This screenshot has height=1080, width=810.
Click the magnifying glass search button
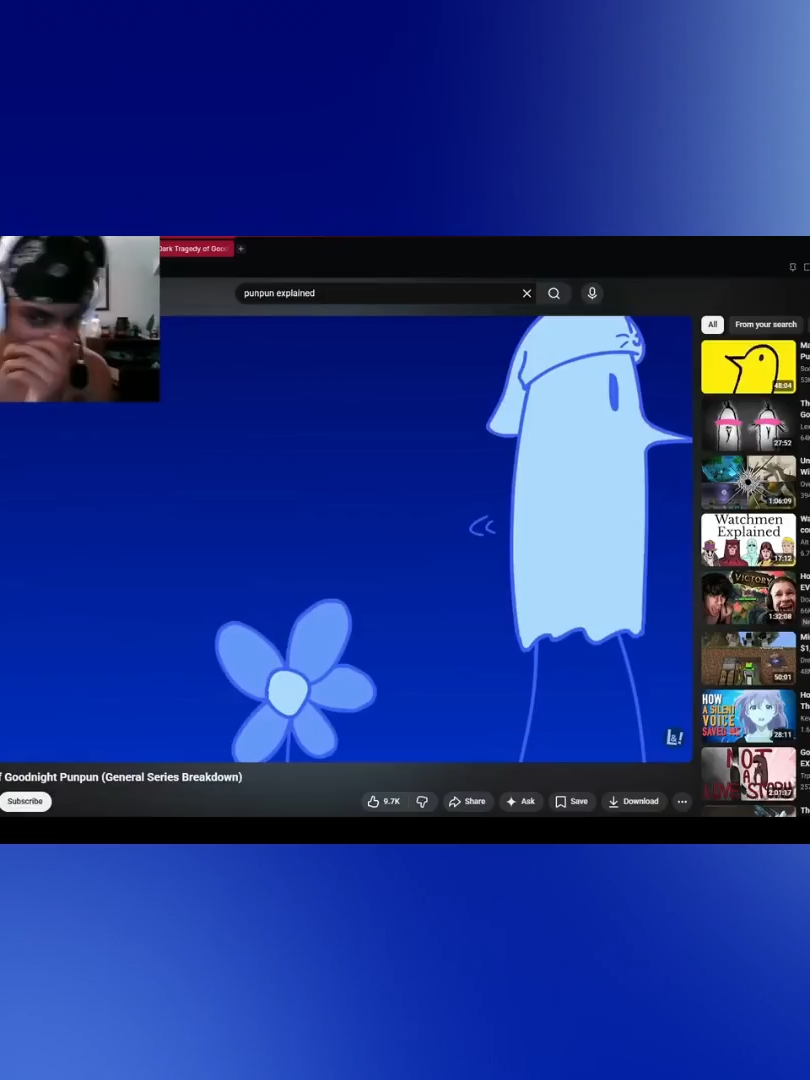click(x=554, y=293)
